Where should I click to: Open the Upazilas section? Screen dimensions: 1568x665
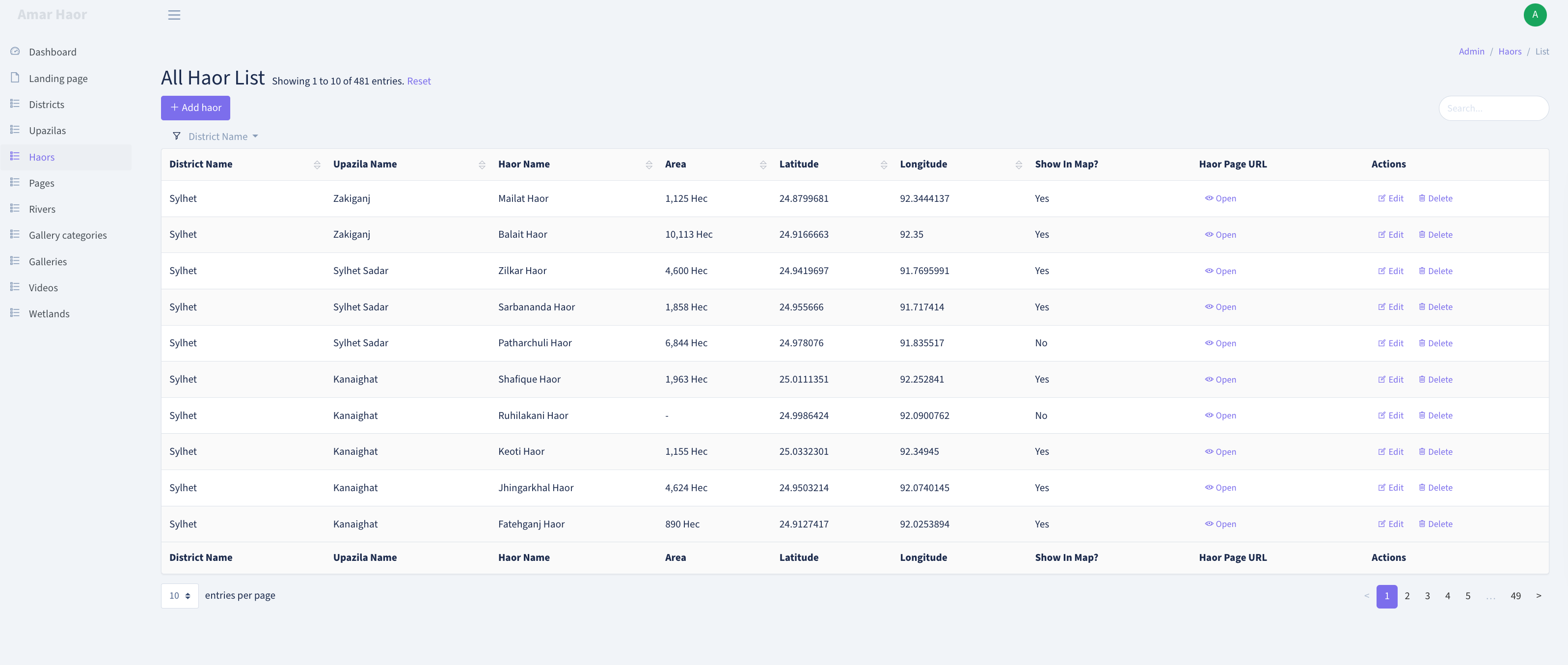click(47, 130)
